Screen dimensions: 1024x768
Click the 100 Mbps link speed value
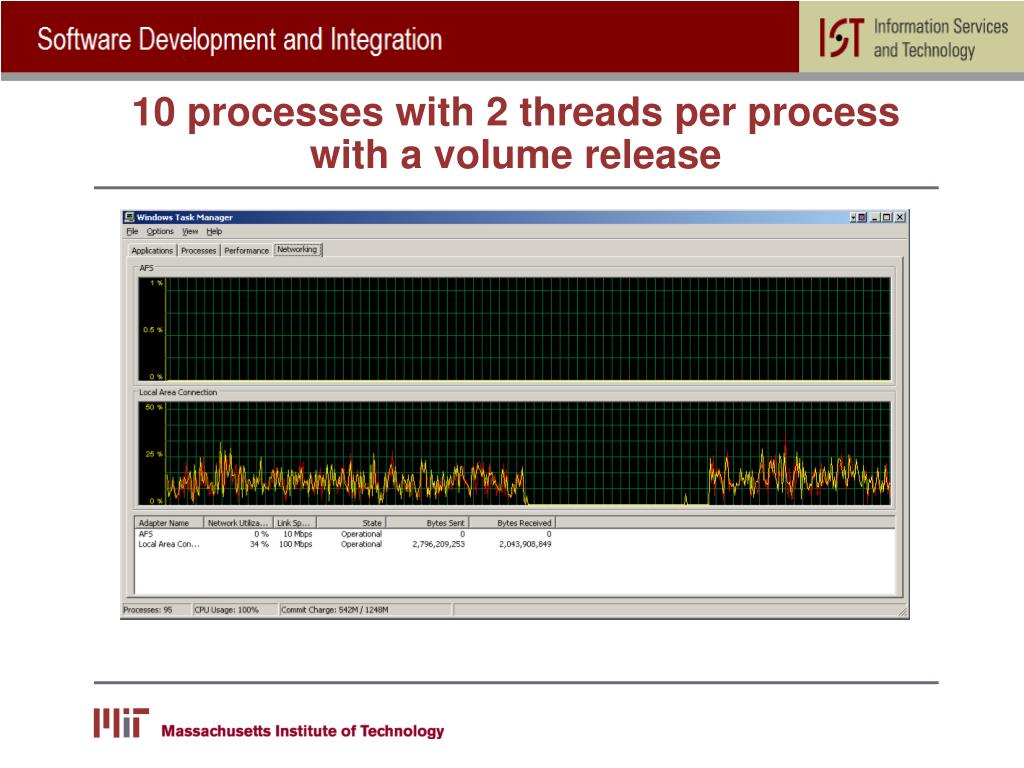pos(296,544)
